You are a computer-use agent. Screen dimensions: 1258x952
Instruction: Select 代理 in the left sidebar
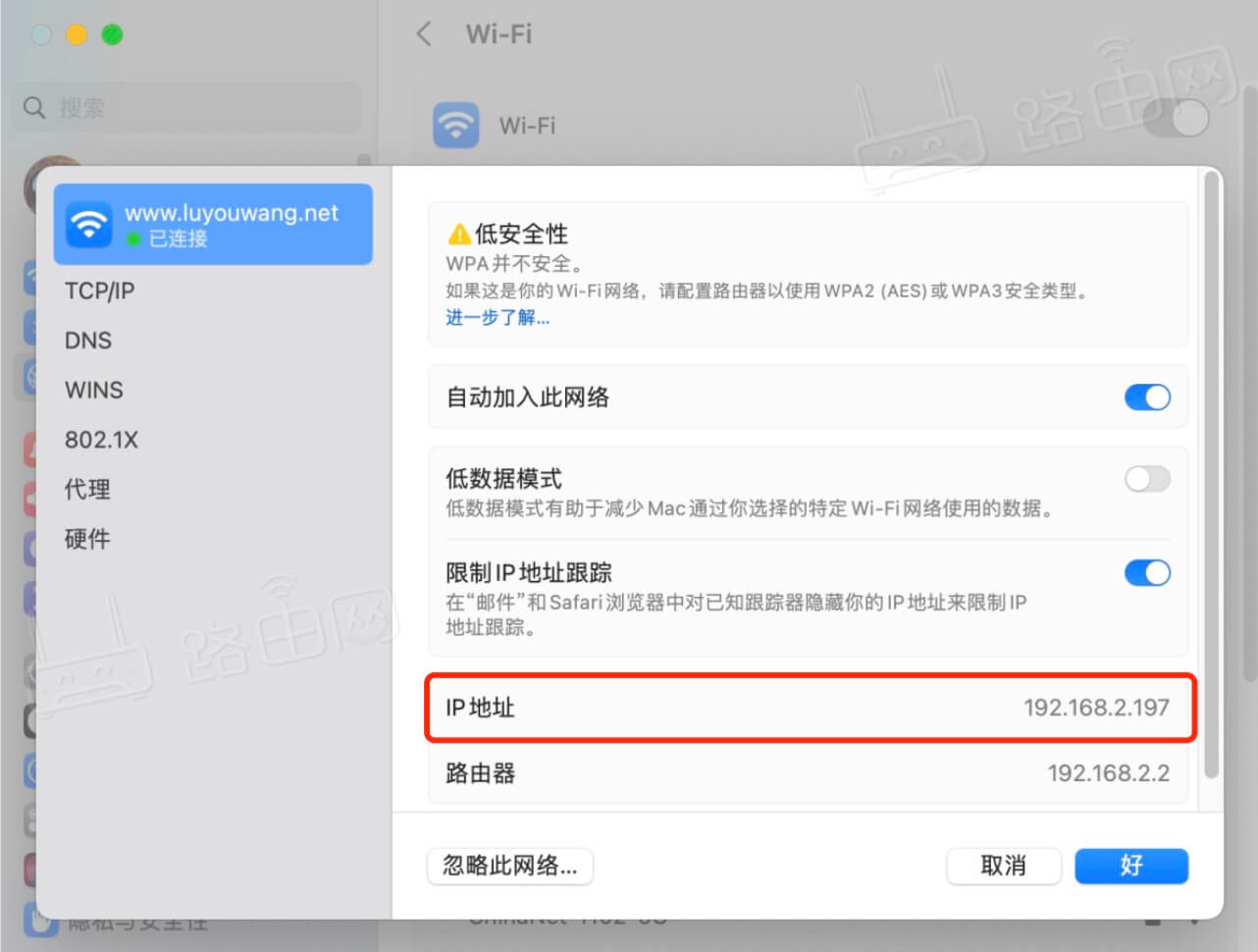[87, 489]
